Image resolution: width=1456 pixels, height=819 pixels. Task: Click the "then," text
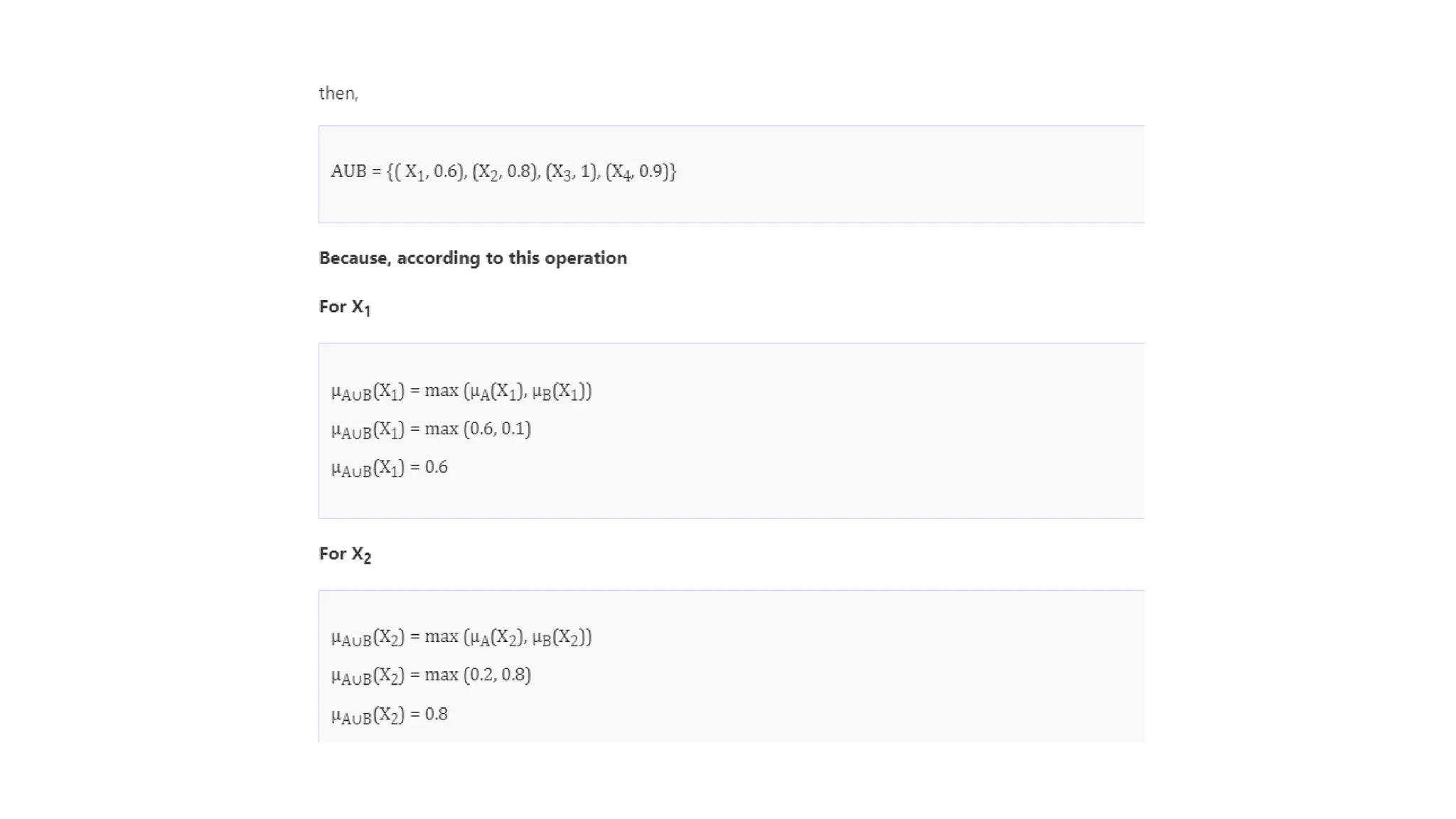click(x=338, y=93)
